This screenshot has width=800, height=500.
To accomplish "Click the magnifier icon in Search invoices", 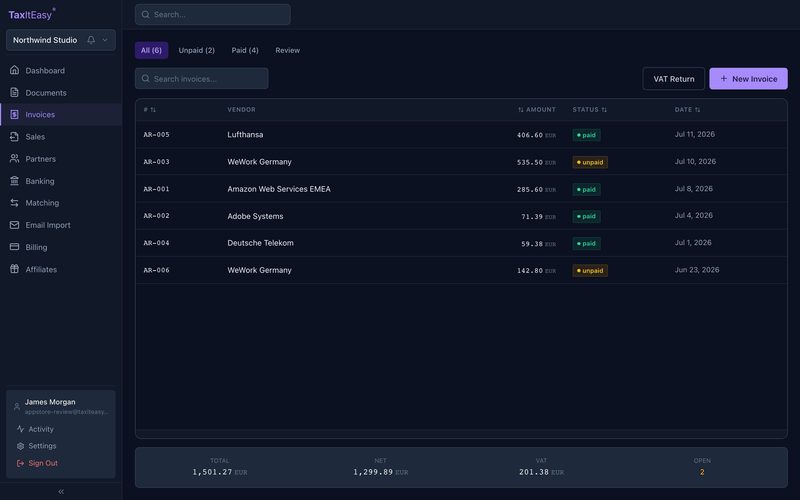I will click(145, 79).
